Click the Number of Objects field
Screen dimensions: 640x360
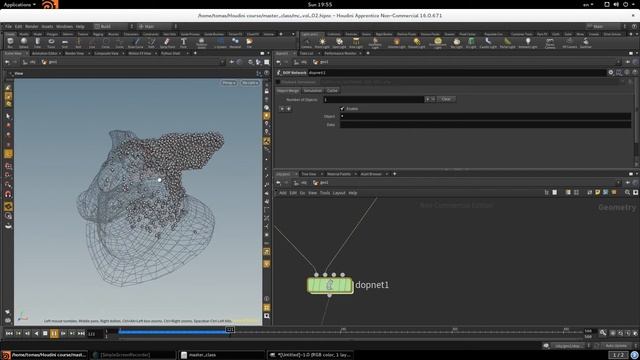374,99
